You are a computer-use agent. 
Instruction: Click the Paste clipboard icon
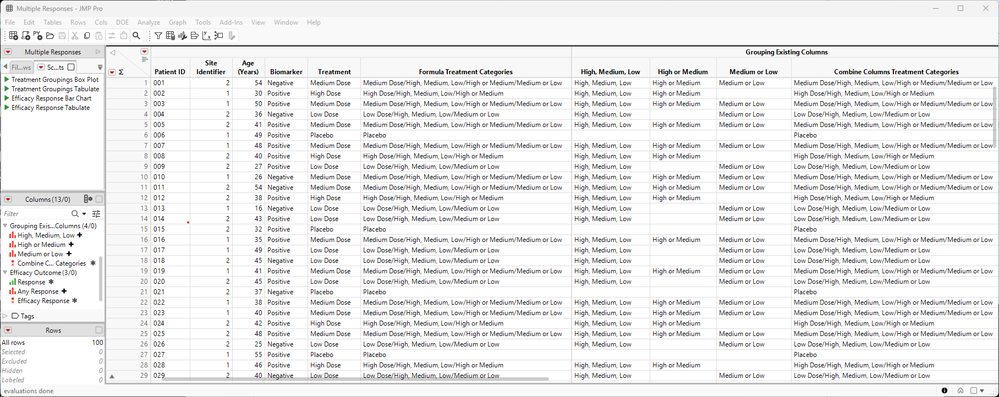tap(99, 36)
